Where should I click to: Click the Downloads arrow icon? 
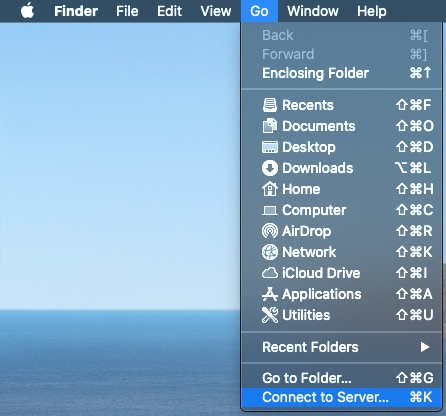(x=270, y=168)
